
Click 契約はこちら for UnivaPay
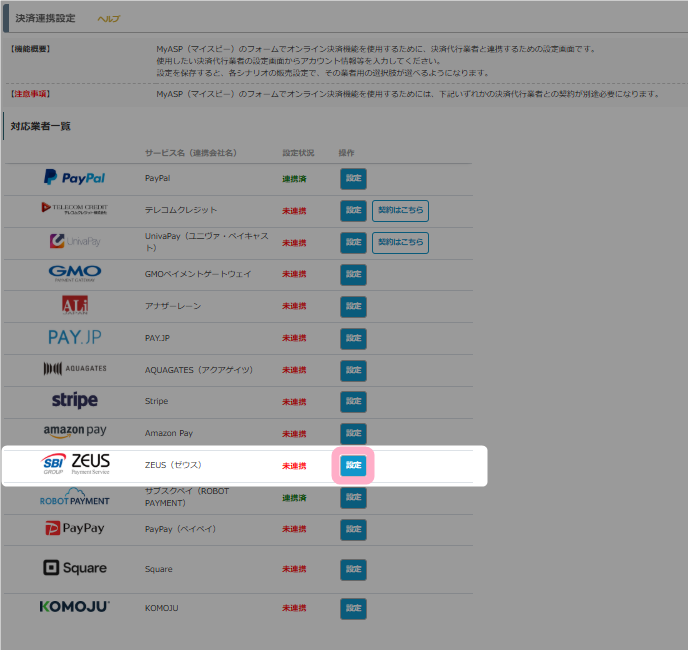400,242
